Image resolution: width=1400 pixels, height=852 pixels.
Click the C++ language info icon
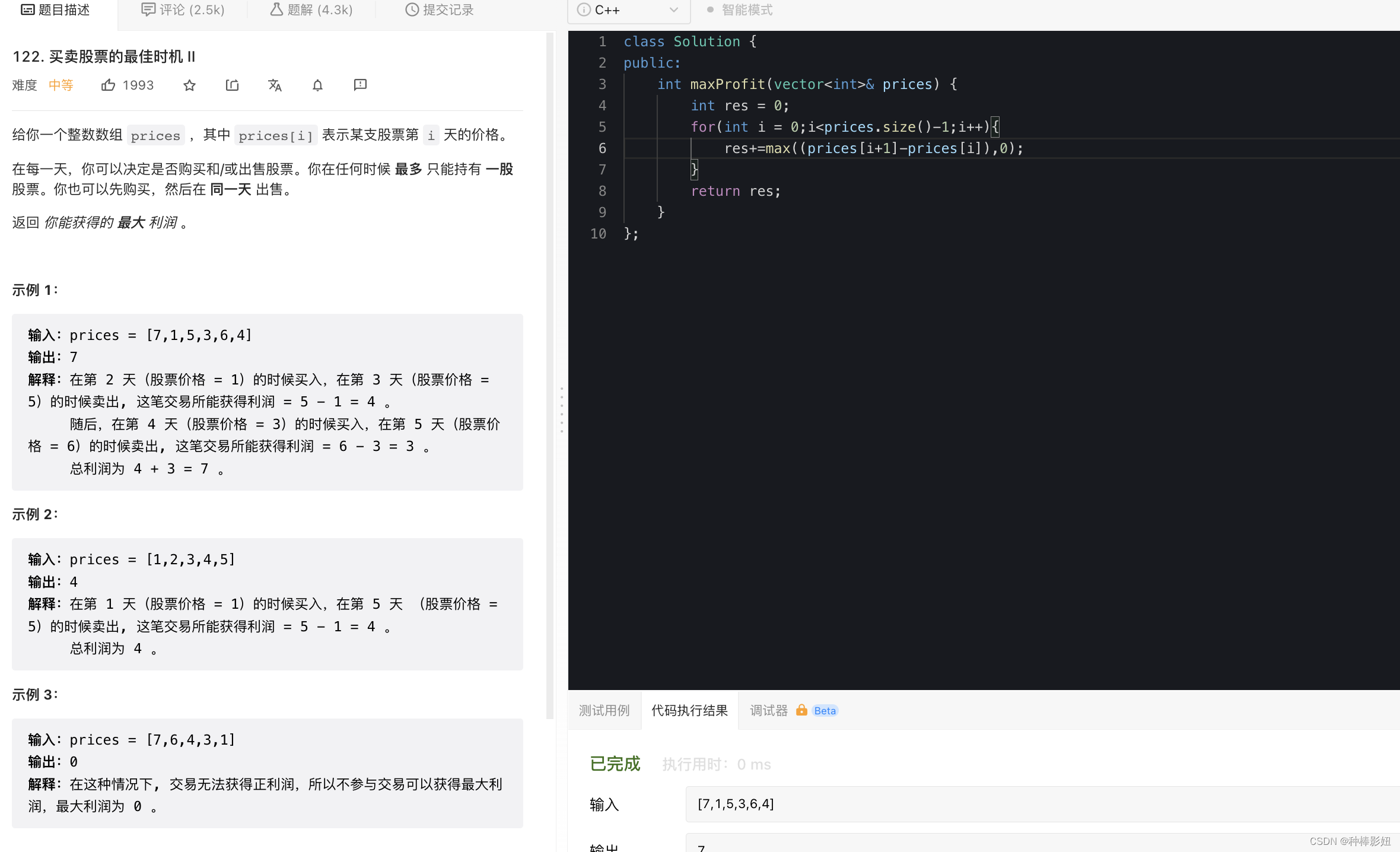pos(584,10)
